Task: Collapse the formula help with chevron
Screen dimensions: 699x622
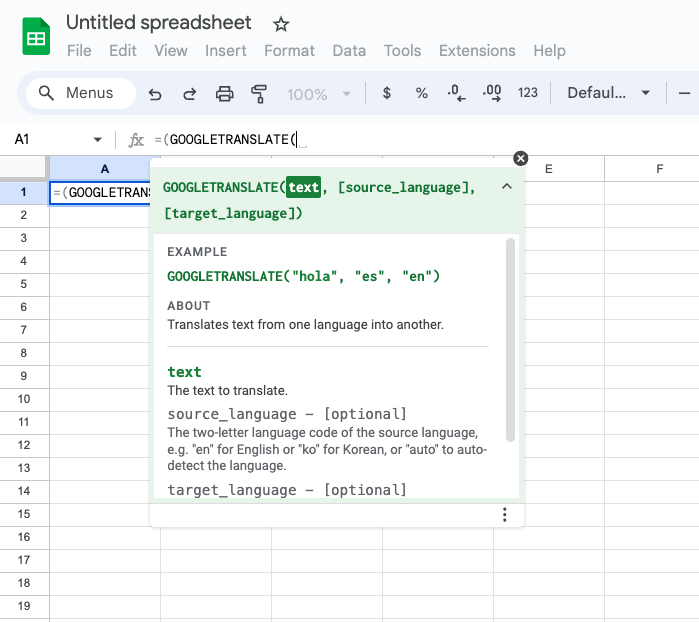Action: coord(506,187)
